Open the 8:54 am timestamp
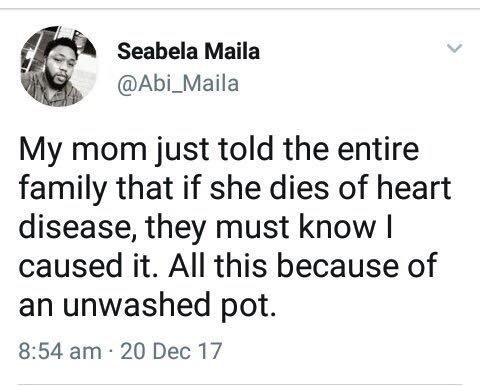 tap(60, 351)
